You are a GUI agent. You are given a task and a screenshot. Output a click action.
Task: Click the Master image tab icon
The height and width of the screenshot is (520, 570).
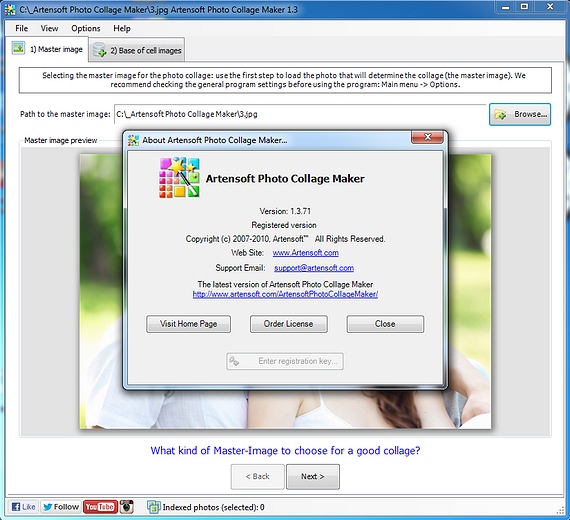click(18, 48)
